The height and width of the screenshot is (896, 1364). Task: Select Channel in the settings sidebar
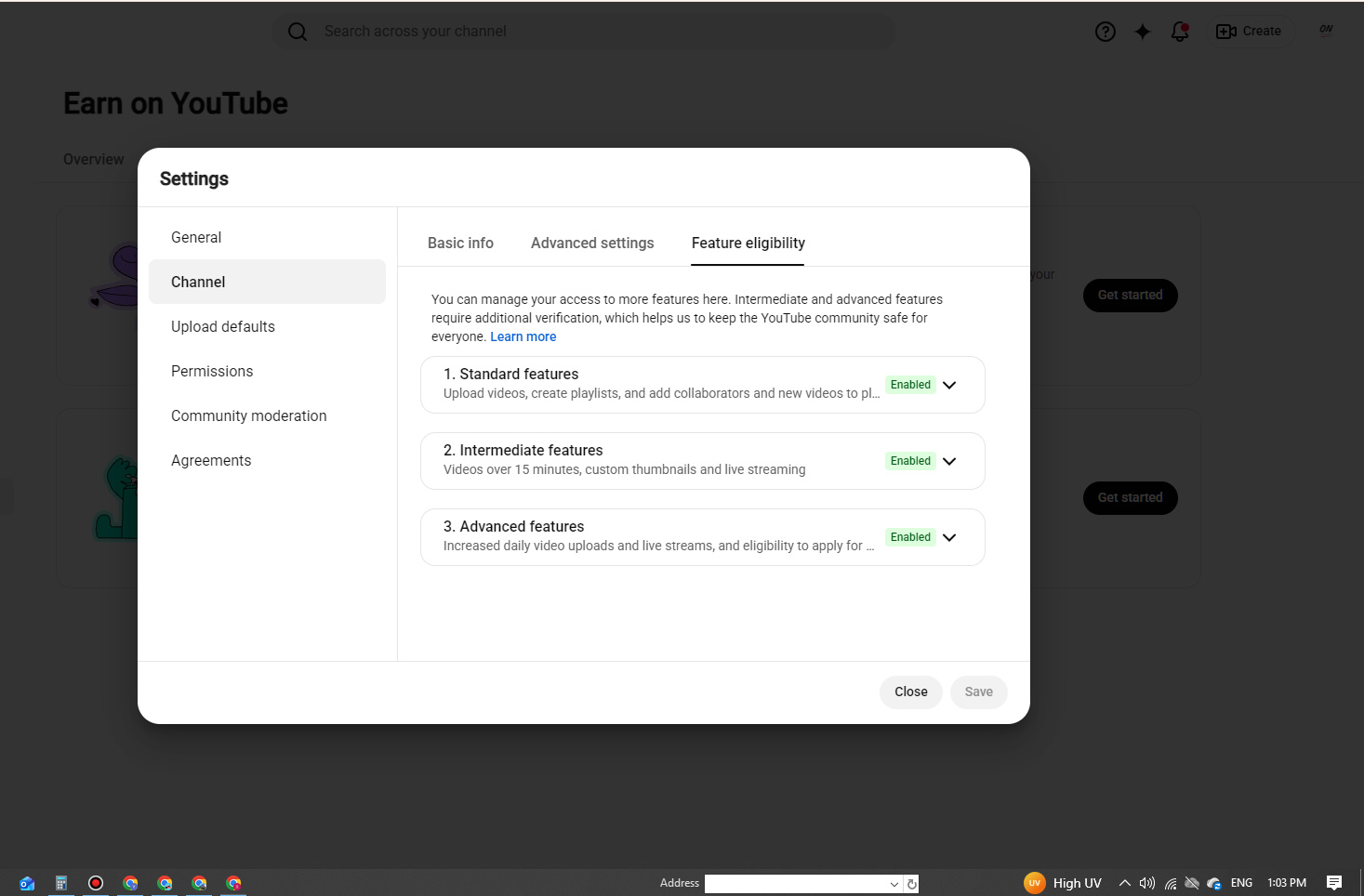pos(267,282)
